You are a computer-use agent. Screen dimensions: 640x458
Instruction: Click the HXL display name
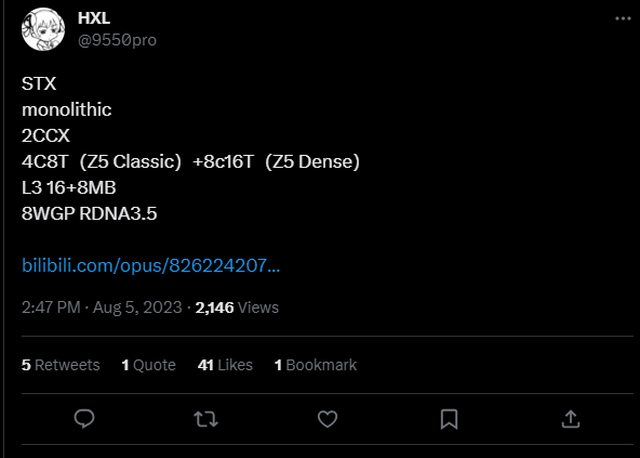tap(93, 19)
